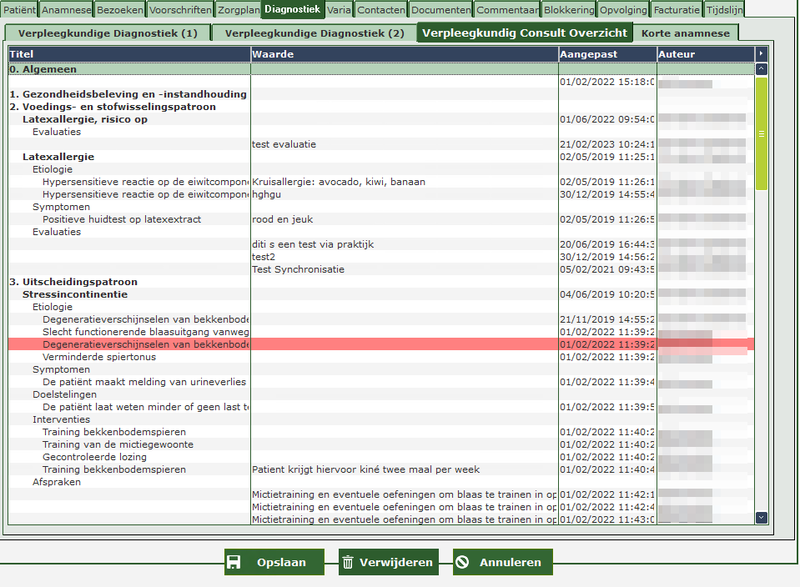This screenshot has width=800, height=587.
Task: Select the 3. Uitscheidingspatroon category row
Action: (x=73, y=282)
